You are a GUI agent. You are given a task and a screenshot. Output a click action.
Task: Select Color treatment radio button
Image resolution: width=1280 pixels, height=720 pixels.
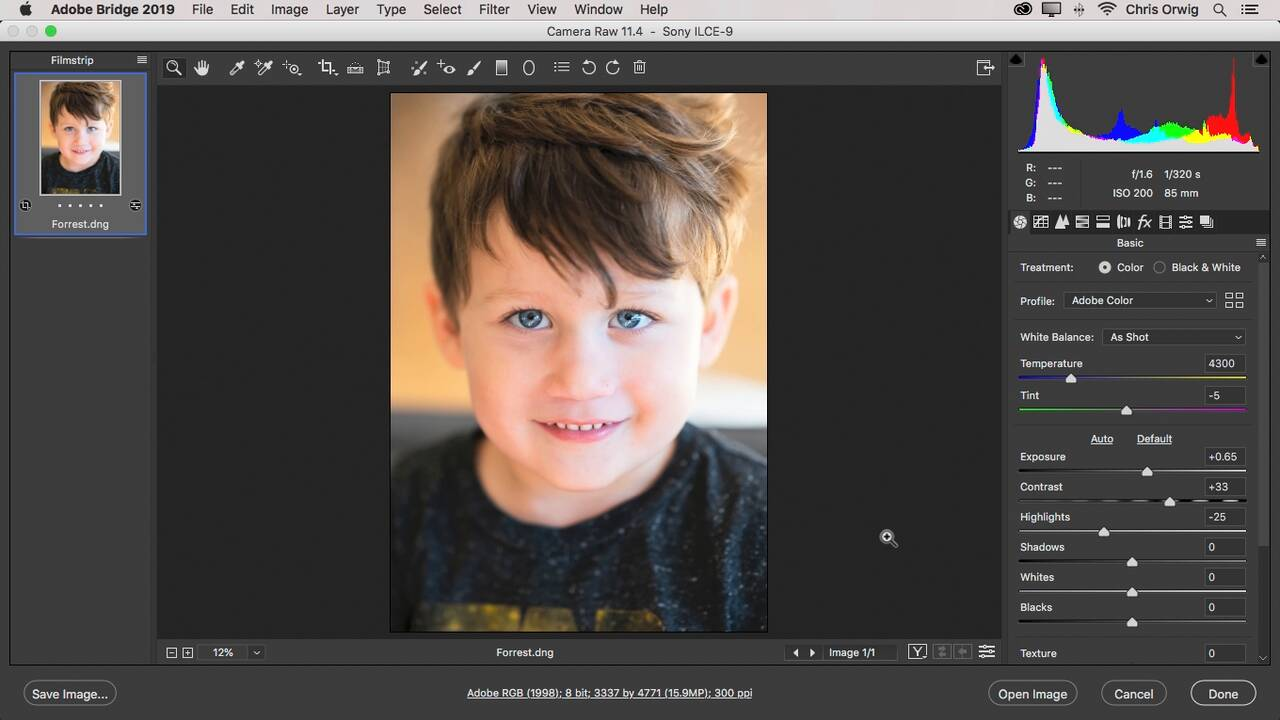(1104, 268)
